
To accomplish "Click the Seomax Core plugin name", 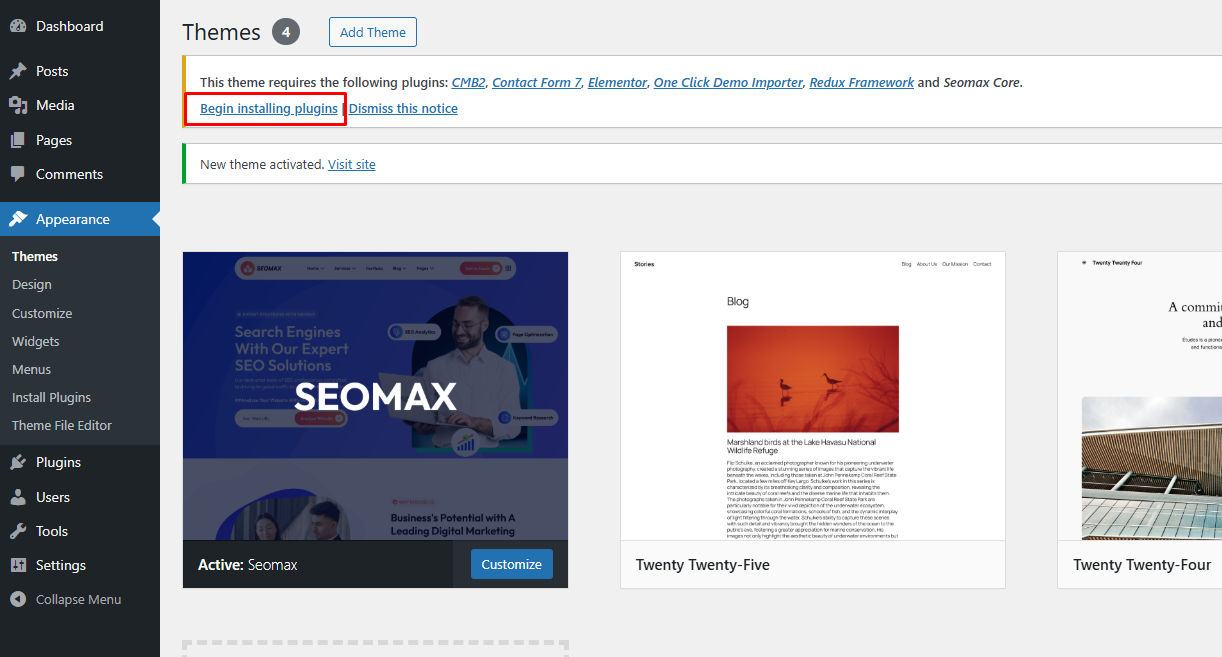I will [x=982, y=83].
